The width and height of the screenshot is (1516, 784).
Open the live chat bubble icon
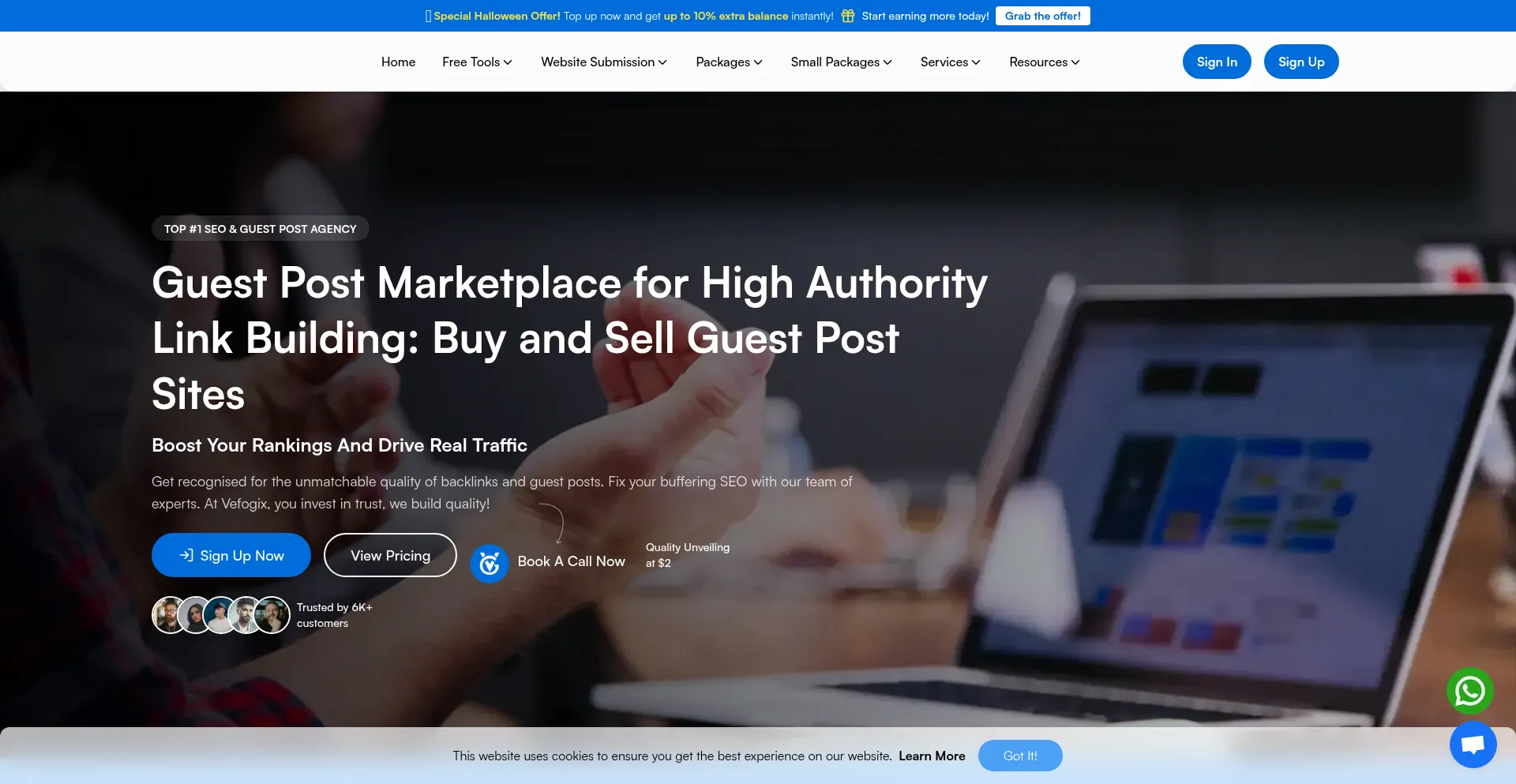[x=1473, y=745]
